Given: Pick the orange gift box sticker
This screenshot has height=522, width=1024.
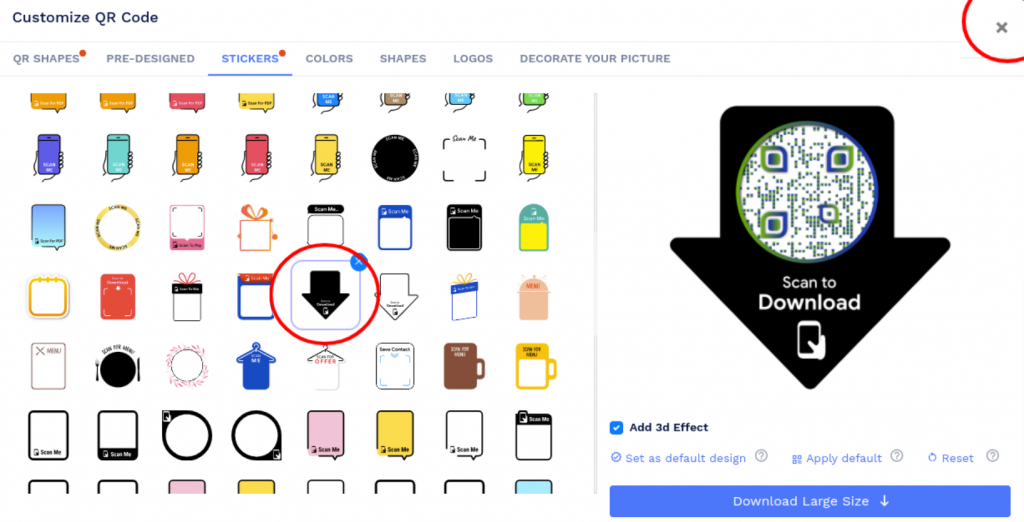Looking at the screenshot, I should 256,228.
